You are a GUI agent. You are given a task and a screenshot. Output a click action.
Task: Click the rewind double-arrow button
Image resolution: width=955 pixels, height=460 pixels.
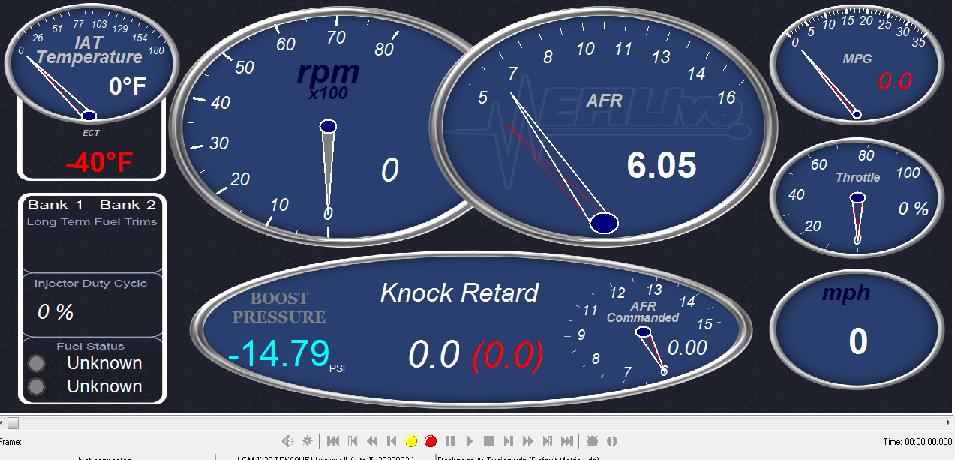pos(372,441)
